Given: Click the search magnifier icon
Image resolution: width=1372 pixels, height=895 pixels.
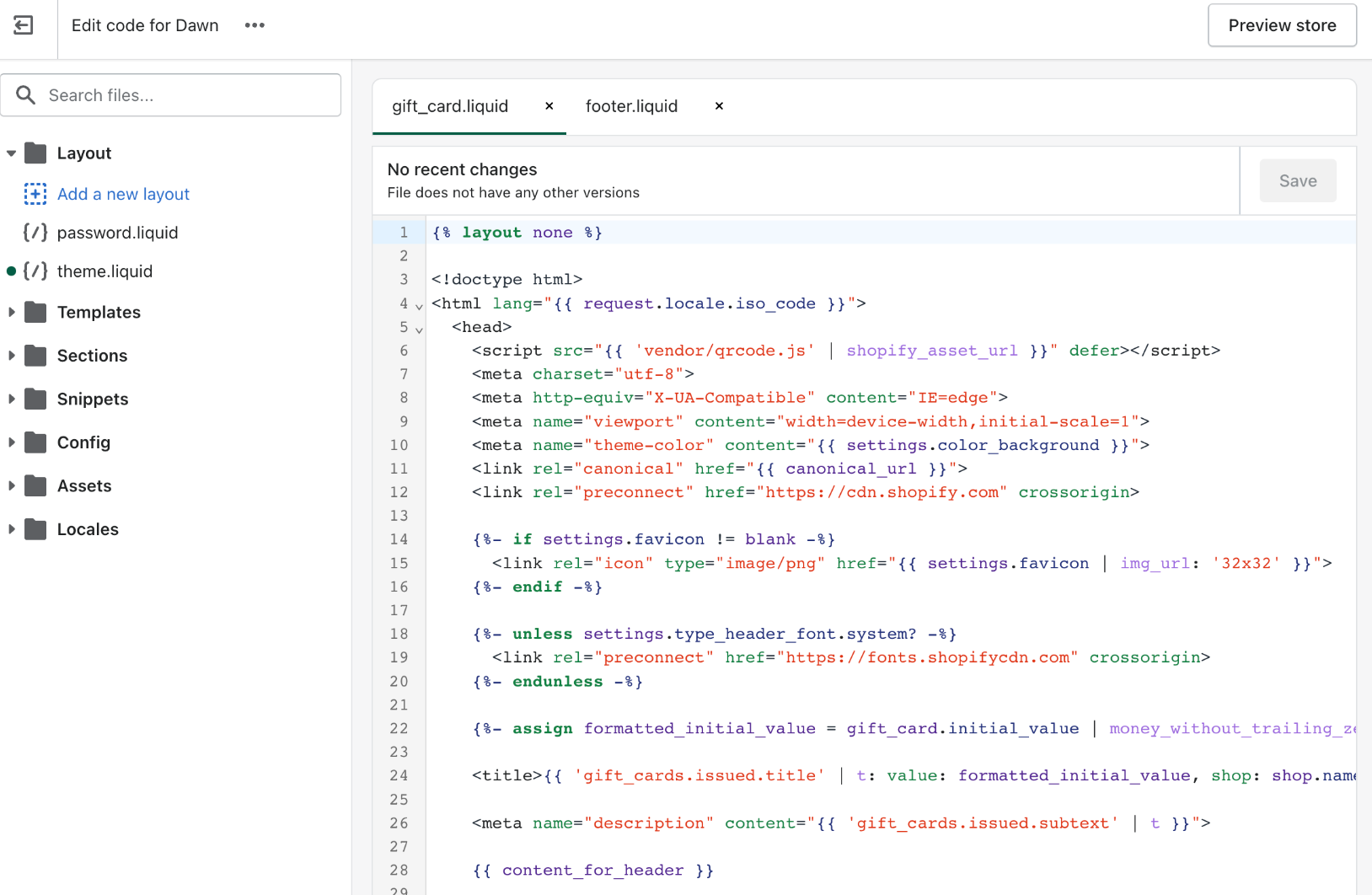Looking at the screenshot, I should pyautogui.click(x=26, y=95).
